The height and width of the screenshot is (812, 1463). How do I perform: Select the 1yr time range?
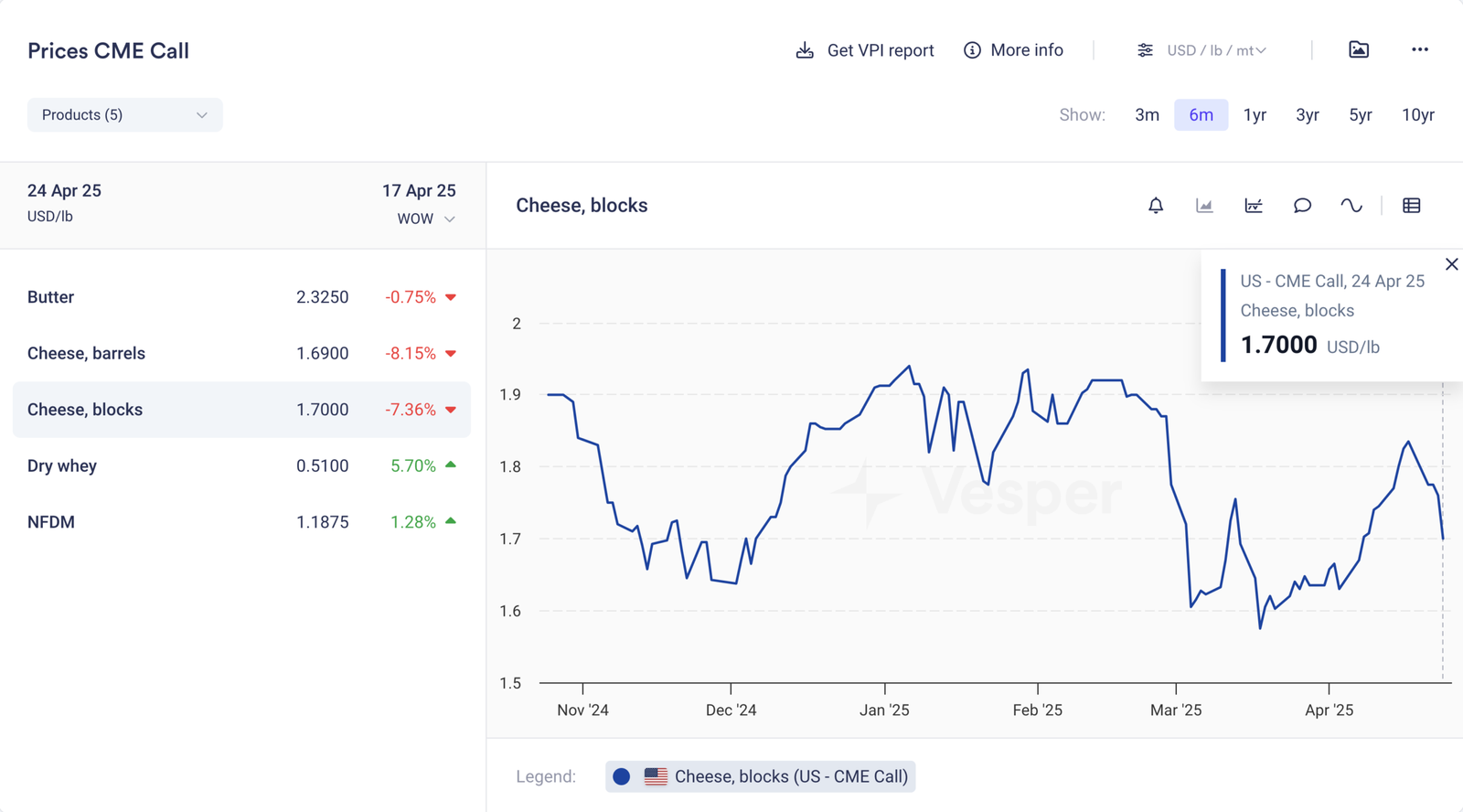(1255, 115)
